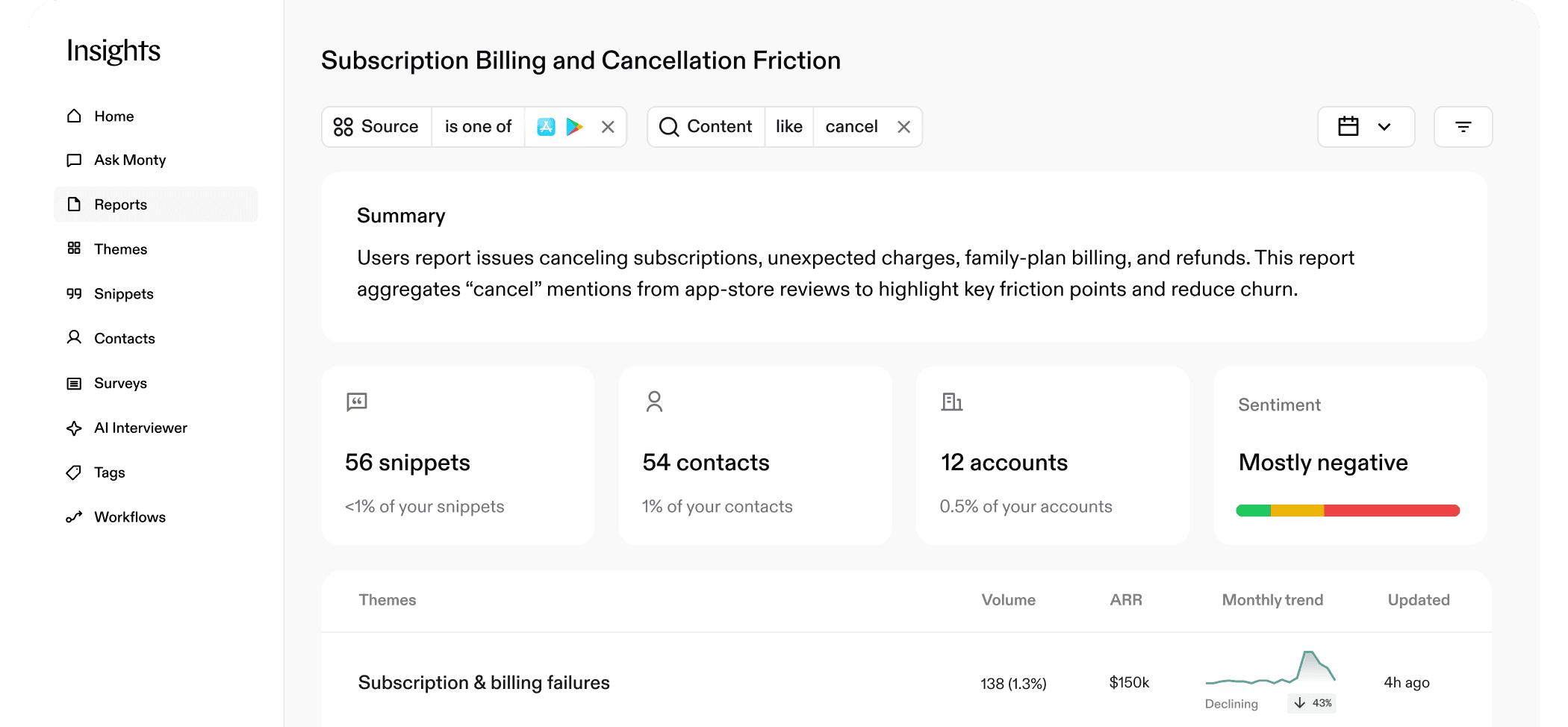Screen dimensions: 1568x727
Task: Click the Home icon in sidebar
Action: (x=74, y=116)
